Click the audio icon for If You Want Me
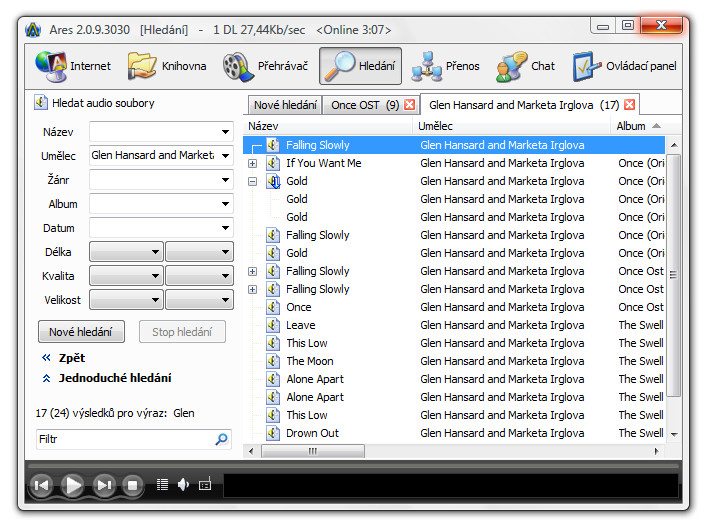The image size is (704, 527). (x=273, y=163)
